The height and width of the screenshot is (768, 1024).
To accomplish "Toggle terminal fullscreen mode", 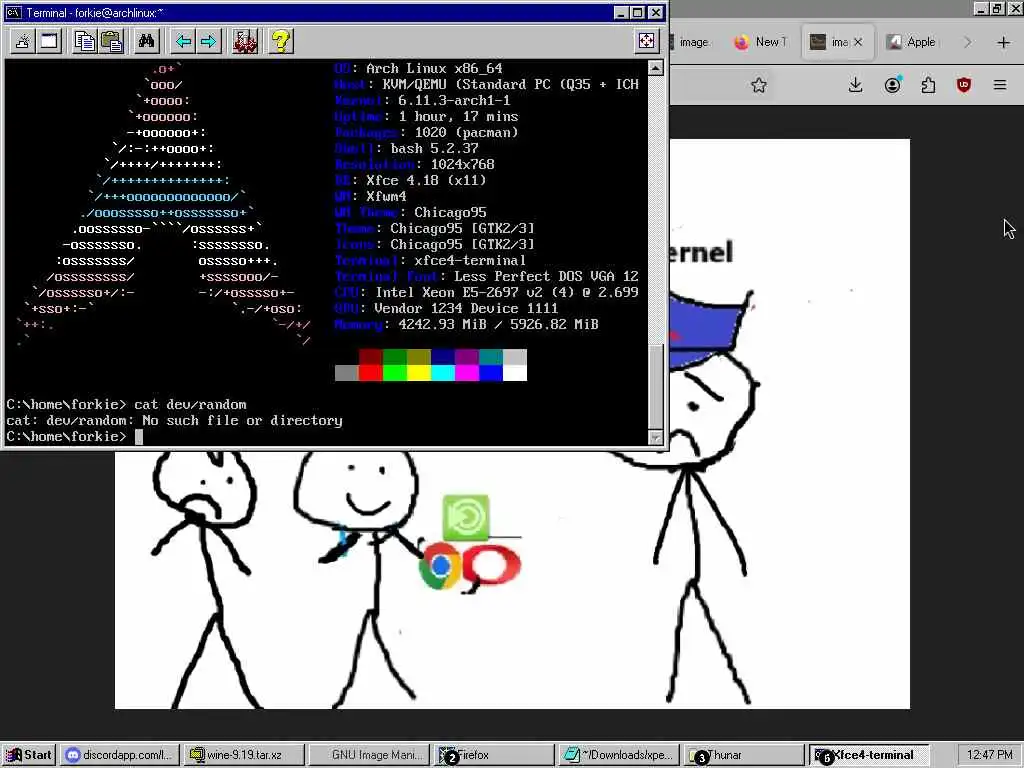I will coord(646,41).
